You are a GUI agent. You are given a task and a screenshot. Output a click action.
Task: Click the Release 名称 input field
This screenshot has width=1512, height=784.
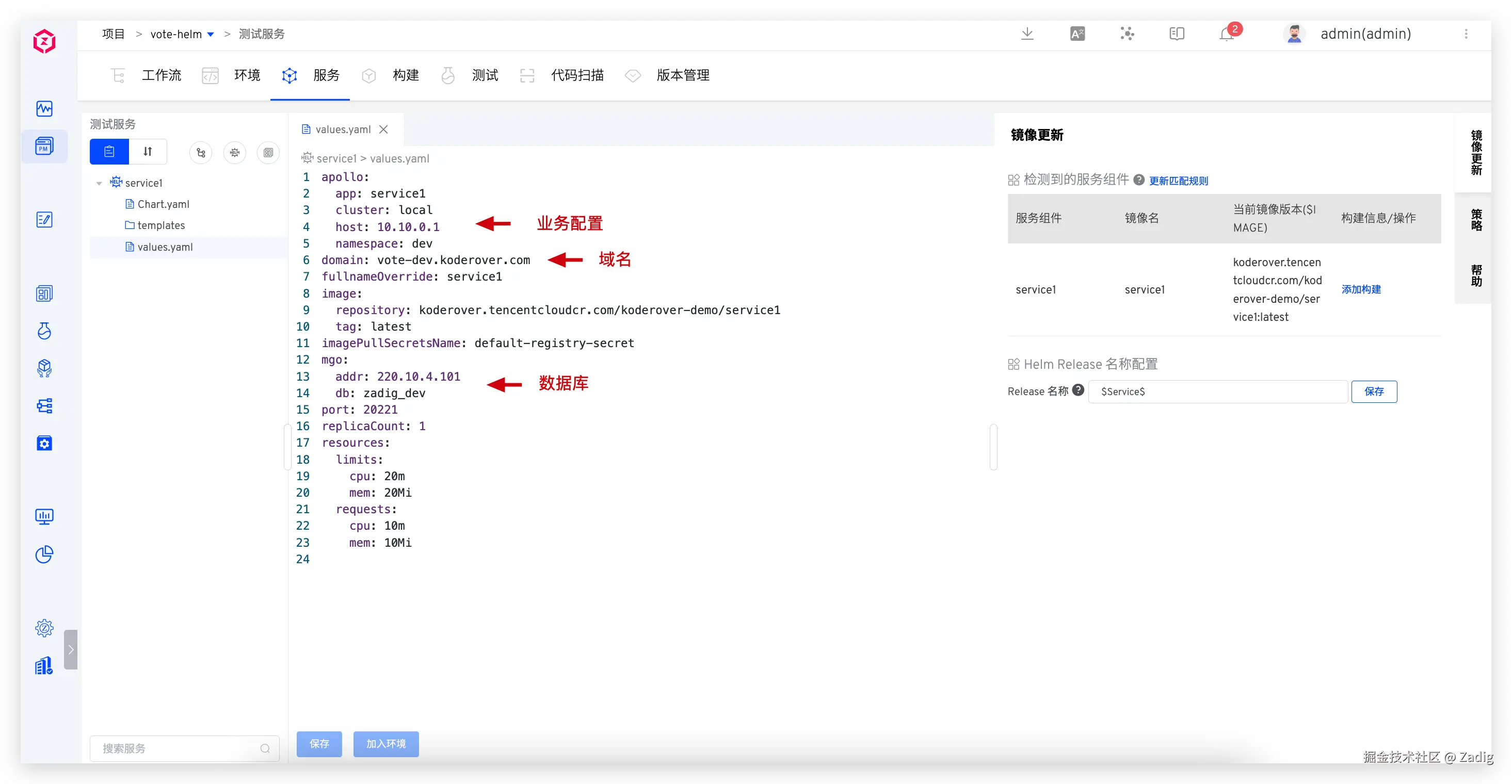point(1217,391)
